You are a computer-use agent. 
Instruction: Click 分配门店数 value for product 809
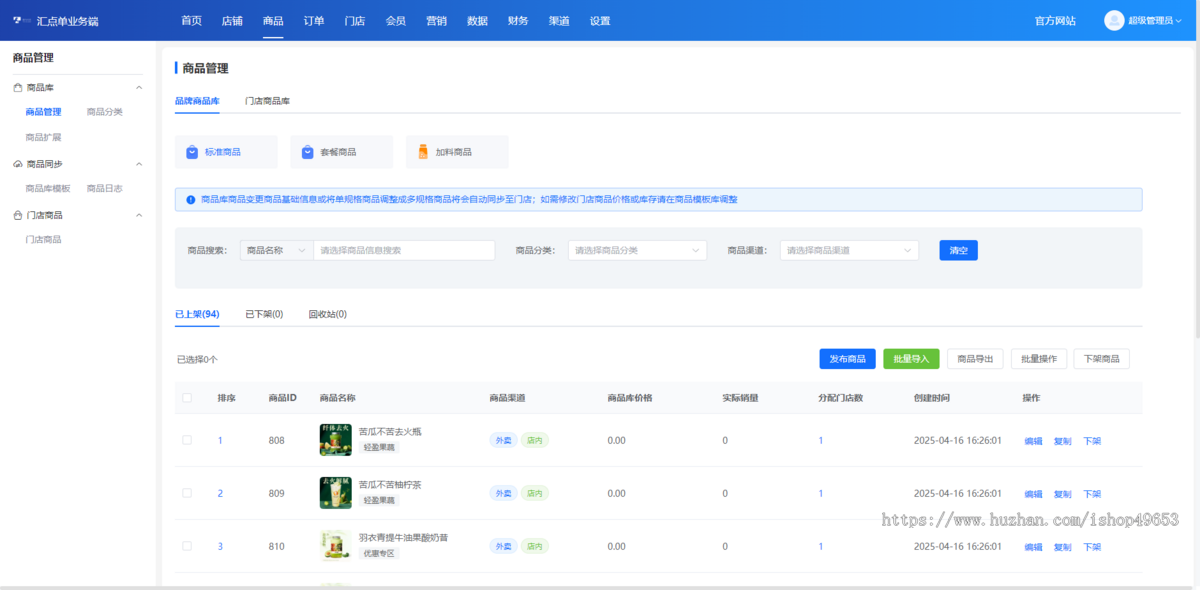click(x=821, y=493)
